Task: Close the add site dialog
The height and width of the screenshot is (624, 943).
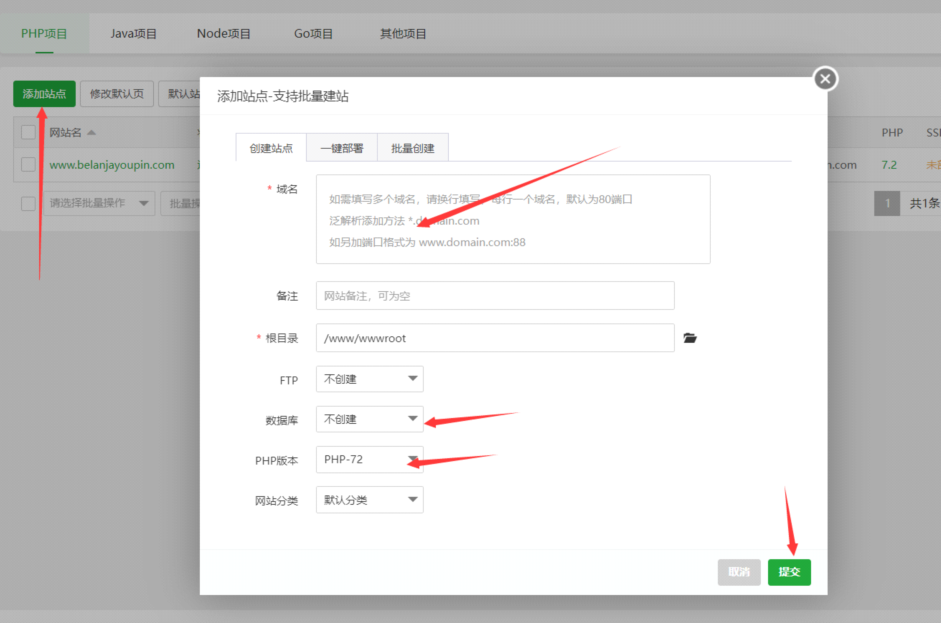Action: (825, 79)
